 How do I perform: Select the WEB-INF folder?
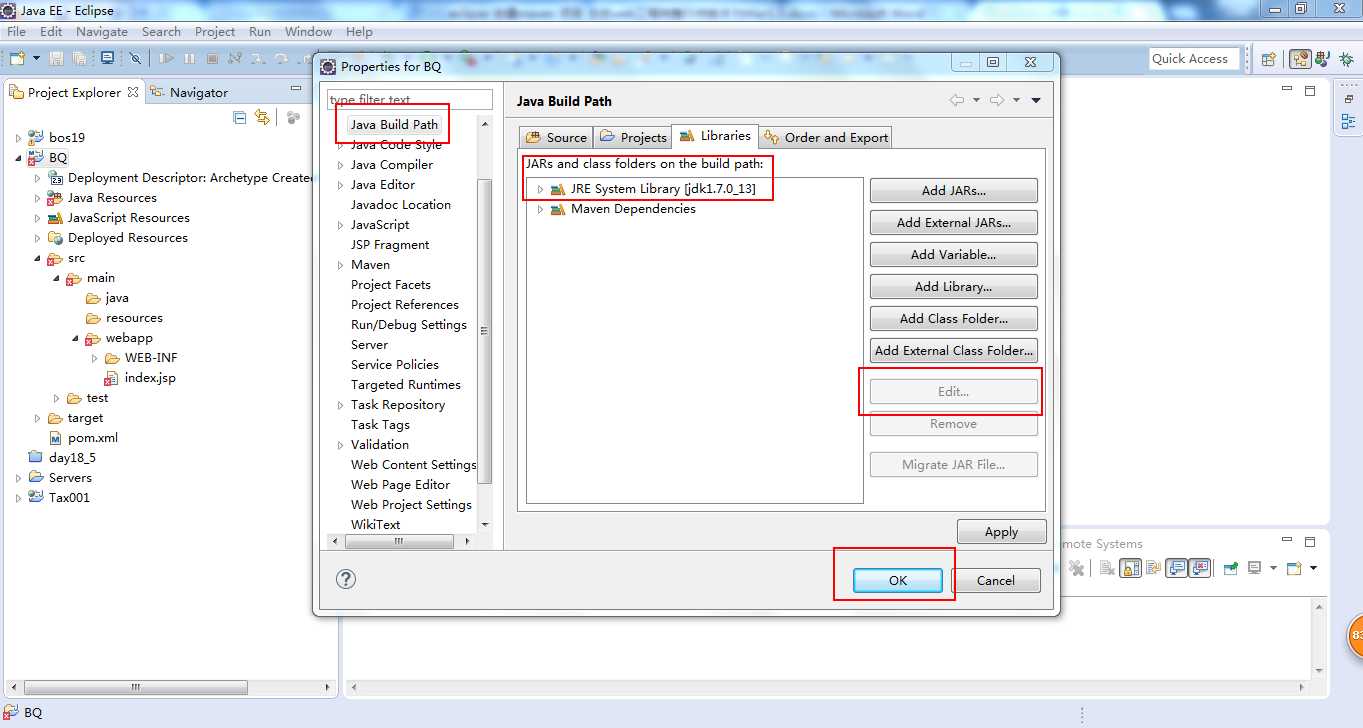151,358
